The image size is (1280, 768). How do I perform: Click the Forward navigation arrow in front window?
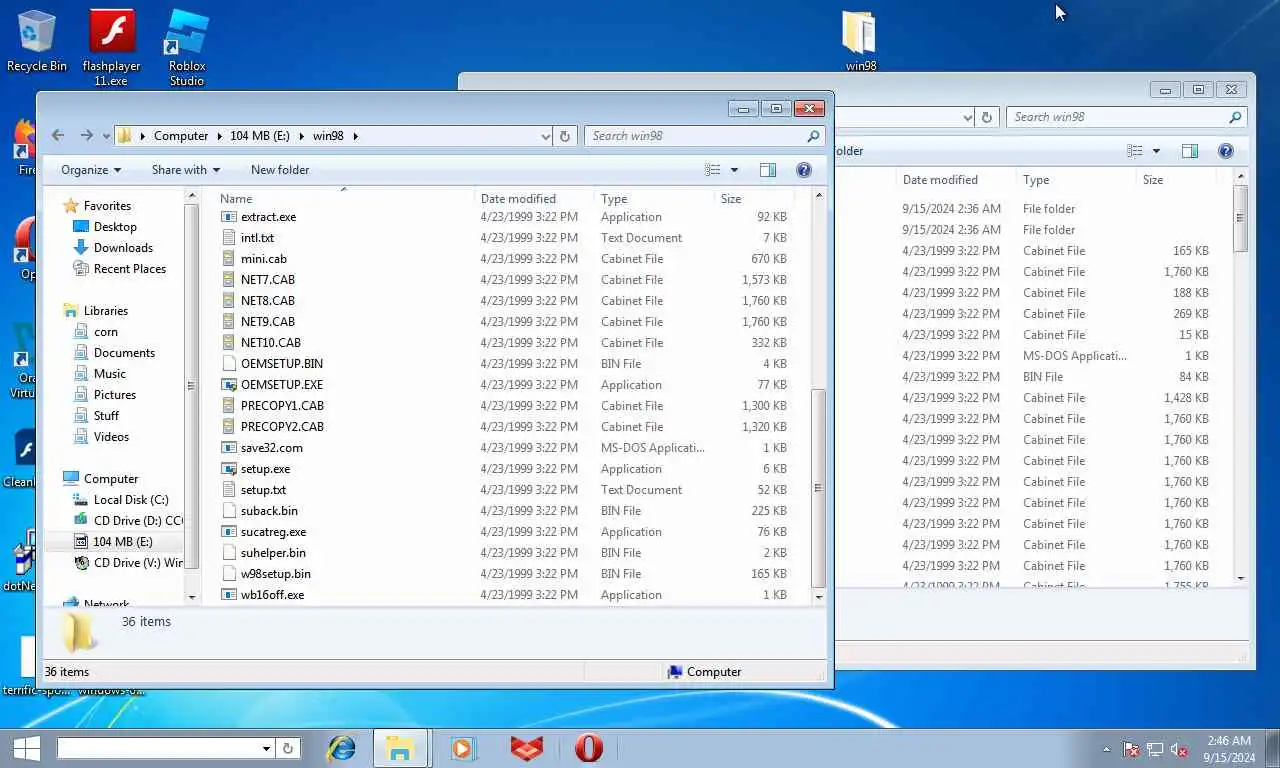[87, 136]
